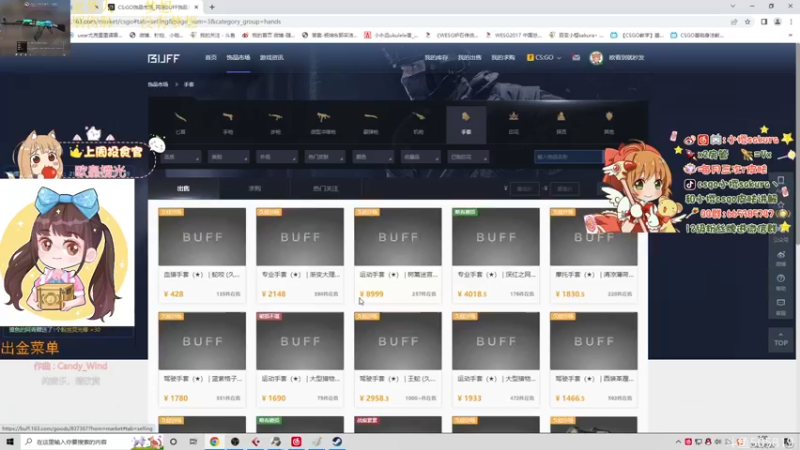Bookmark this page with the star icon
800x450 pixels.
pyautogui.click(x=747, y=21)
